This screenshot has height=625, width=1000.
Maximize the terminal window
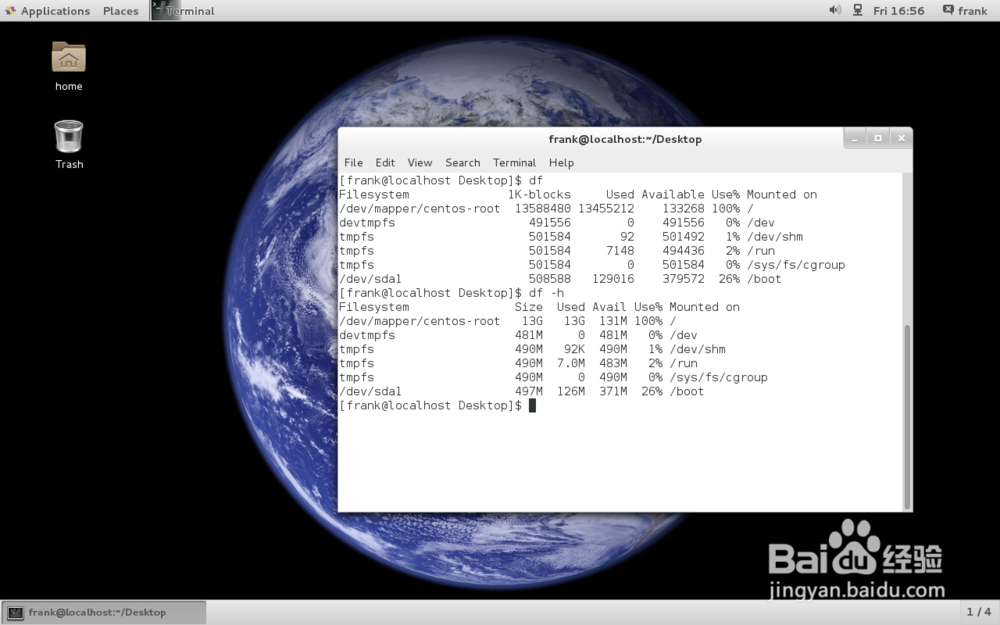(x=878, y=138)
